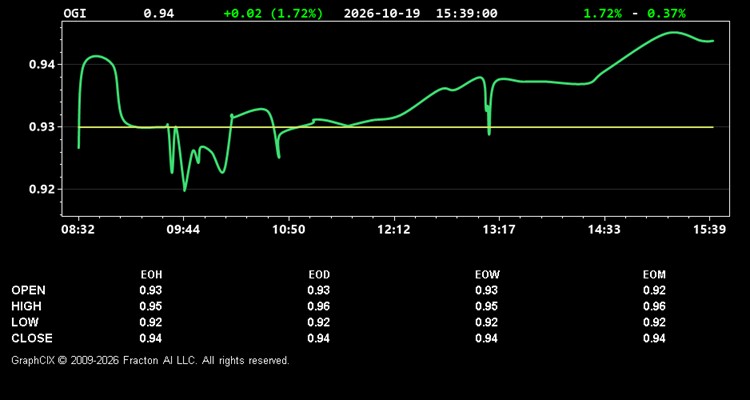This screenshot has height=400, width=750.
Task: Select the LOW row label
Action: coord(25,322)
